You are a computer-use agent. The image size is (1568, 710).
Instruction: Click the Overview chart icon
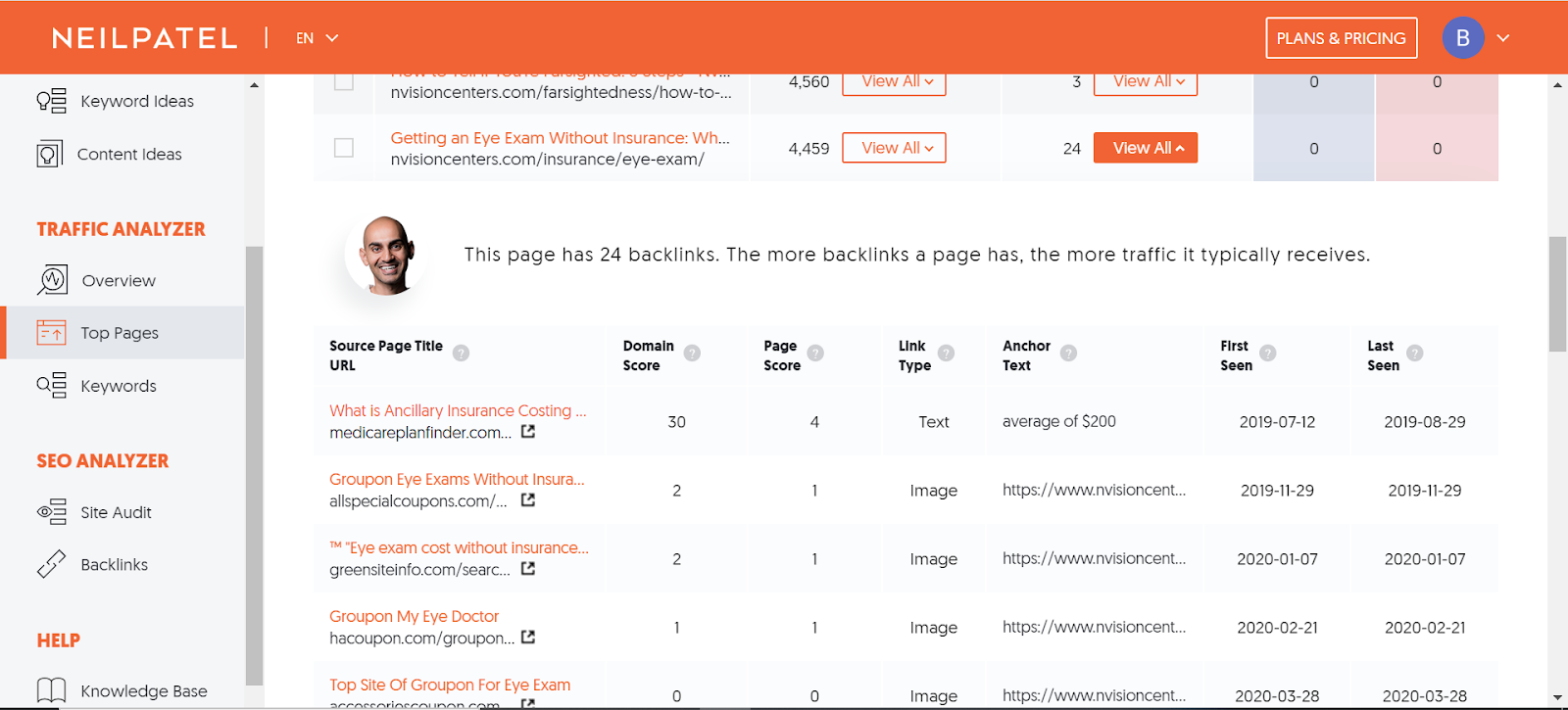pos(53,280)
